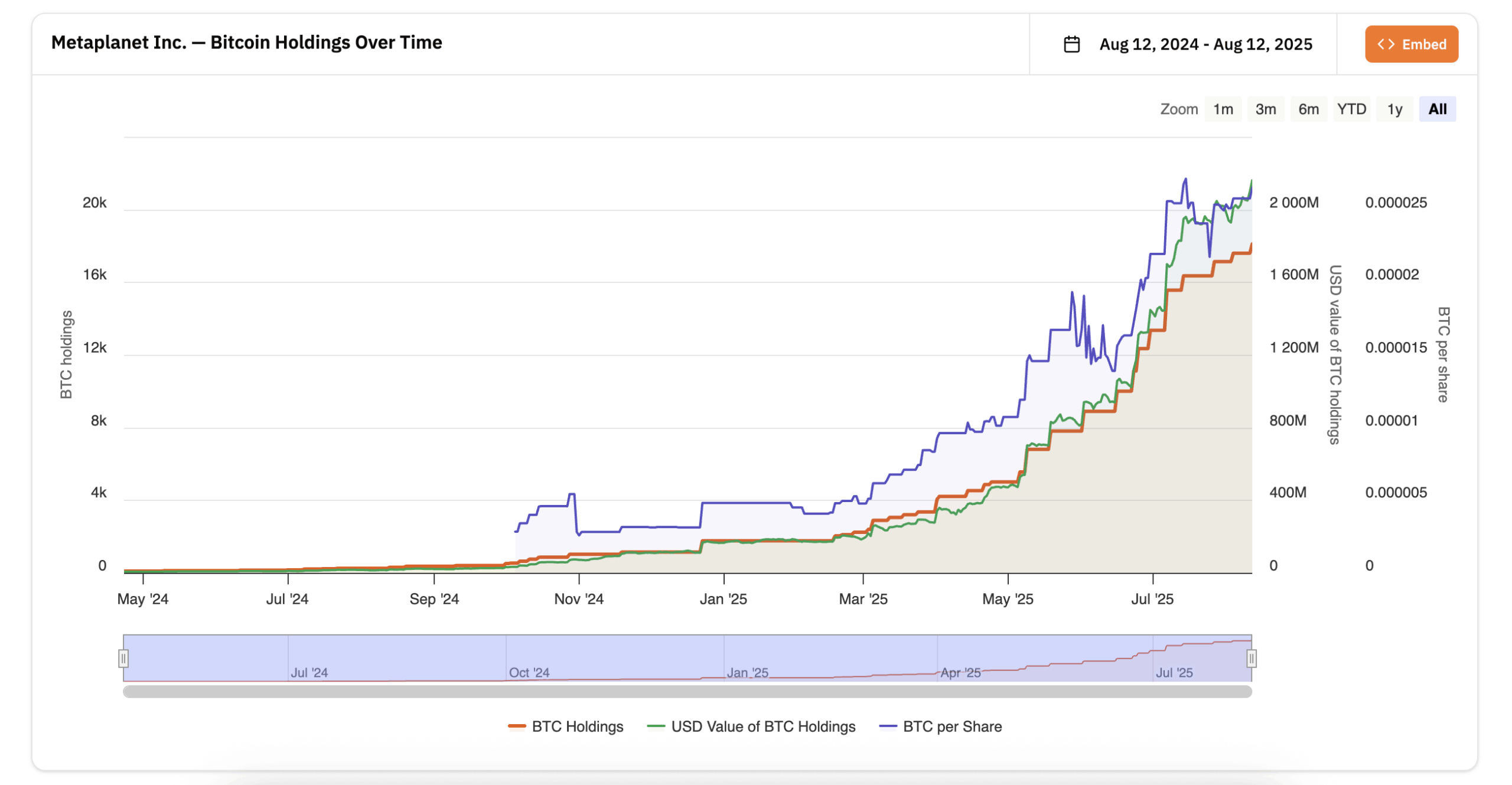Viewport: 1512px width, 785px height.
Task: Toggle the BTC Holdings series in legend
Action: coord(566,727)
